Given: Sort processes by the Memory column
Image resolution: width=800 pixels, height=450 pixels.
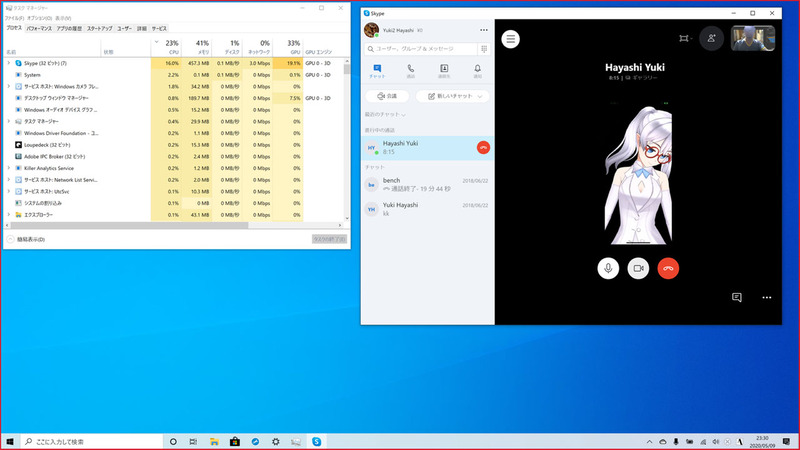Looking at the screenshot, I should point(196,47).
